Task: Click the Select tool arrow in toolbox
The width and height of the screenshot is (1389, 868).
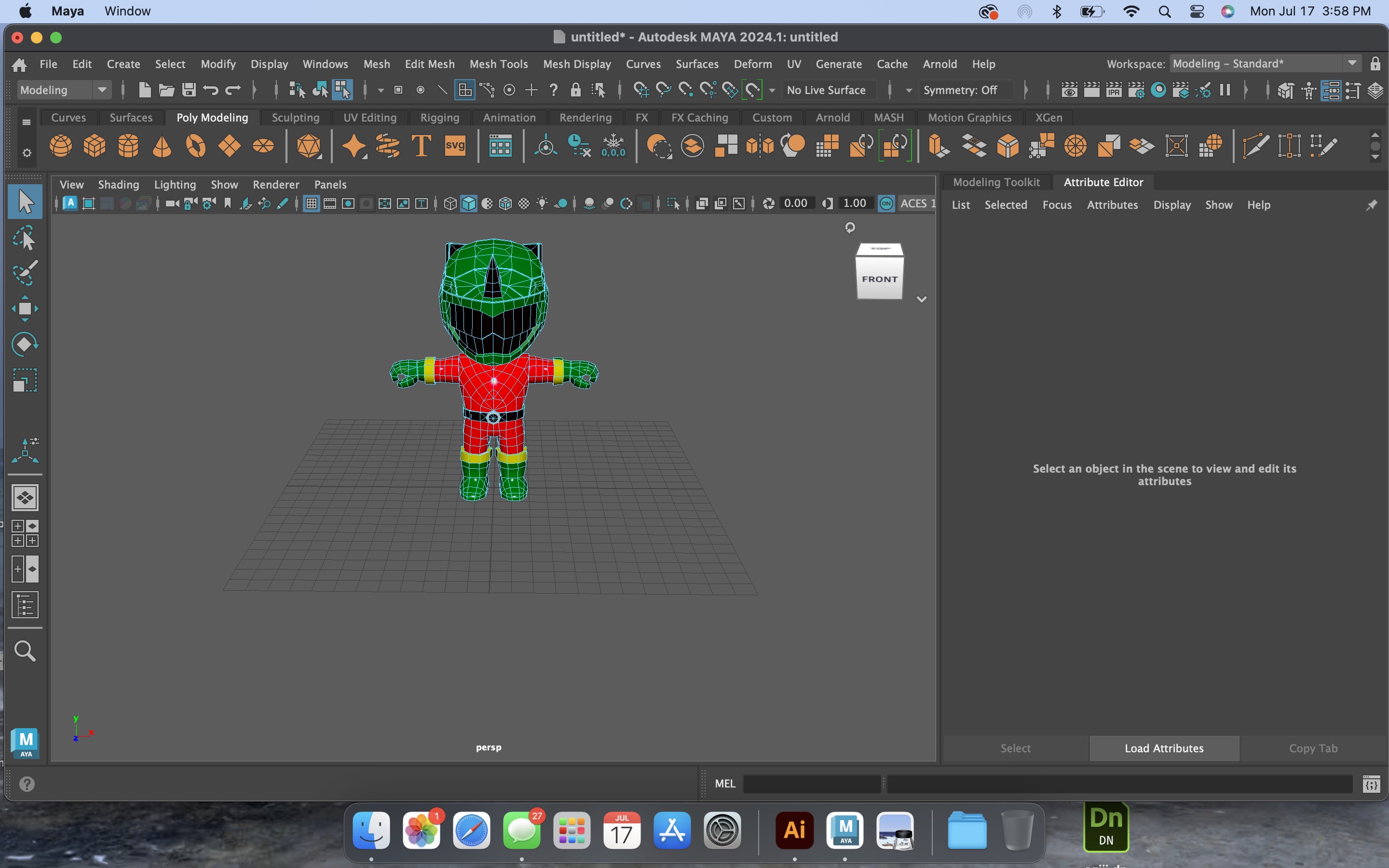Action: [25, 202]
